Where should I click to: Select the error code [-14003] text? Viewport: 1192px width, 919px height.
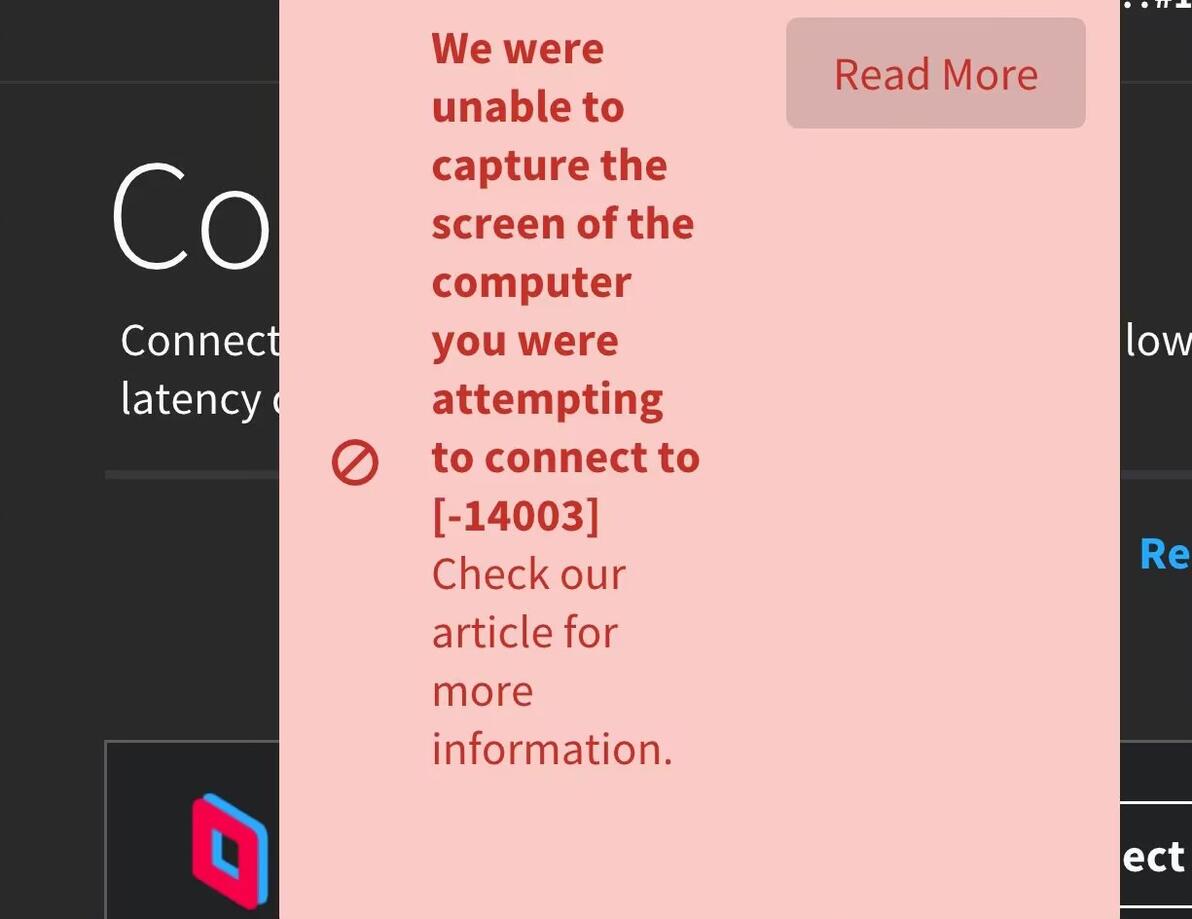tap(515, 516)
